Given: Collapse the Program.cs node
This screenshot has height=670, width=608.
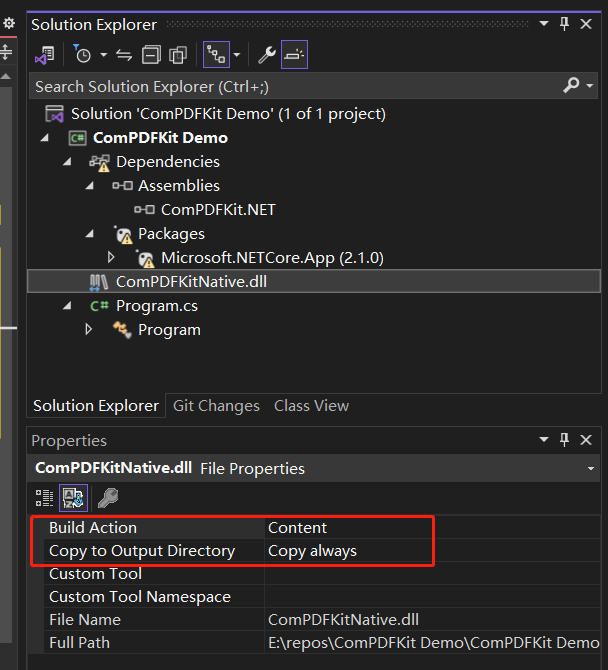Looking at the screenshot, I should [x=67, y=306].
